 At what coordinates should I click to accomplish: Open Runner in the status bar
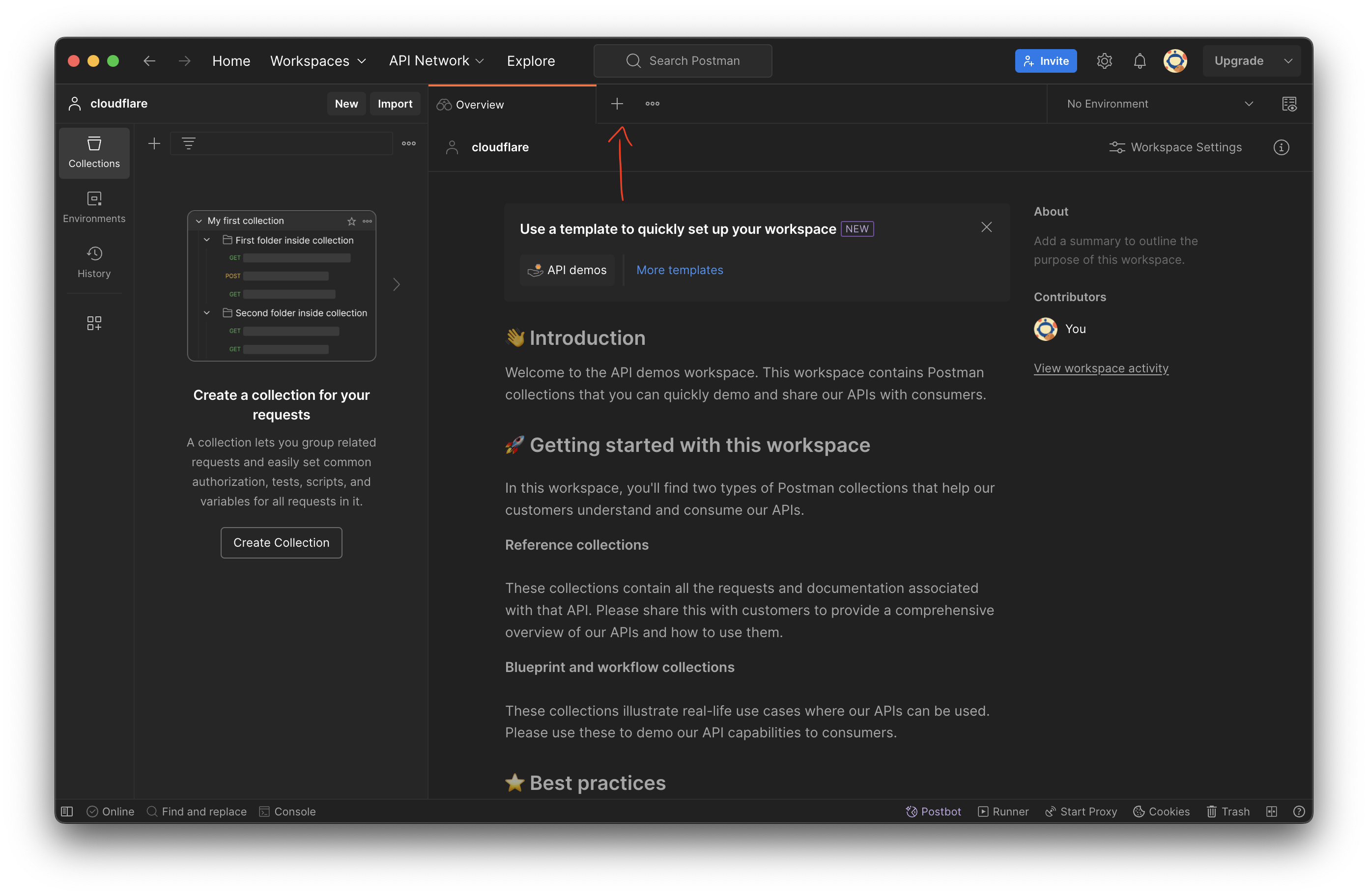(1003, 812)
